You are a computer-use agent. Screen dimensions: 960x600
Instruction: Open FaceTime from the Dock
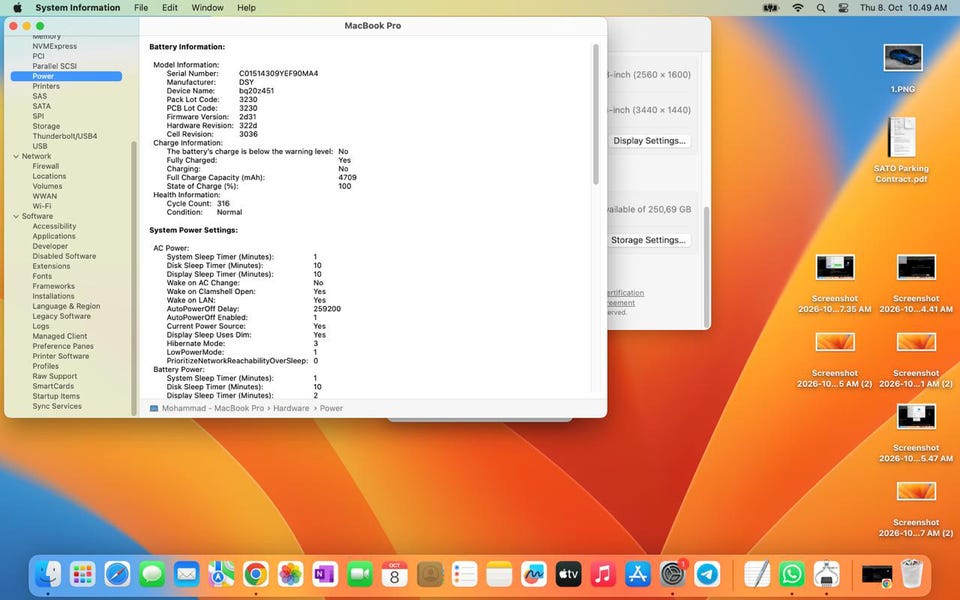[x=360, y=574]
